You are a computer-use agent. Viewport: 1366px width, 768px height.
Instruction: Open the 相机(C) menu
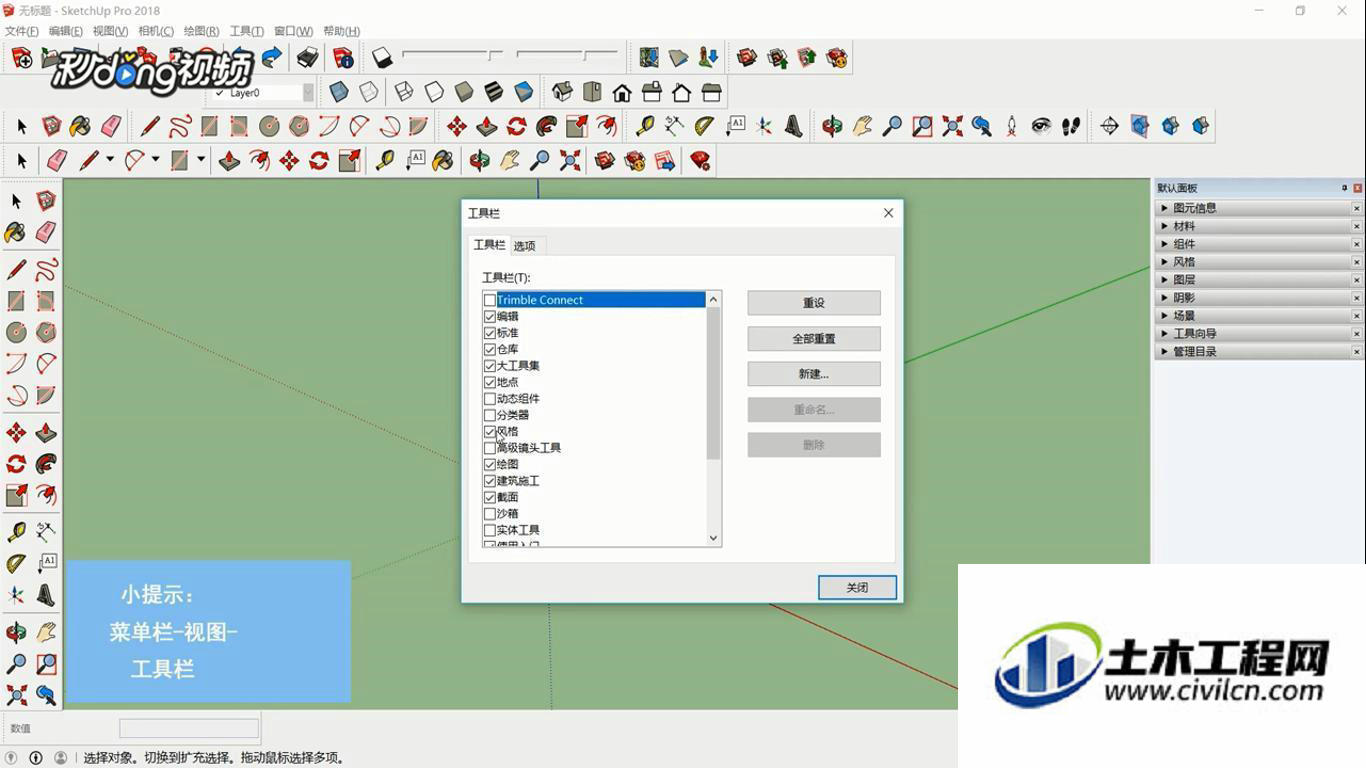click(156, 31)
